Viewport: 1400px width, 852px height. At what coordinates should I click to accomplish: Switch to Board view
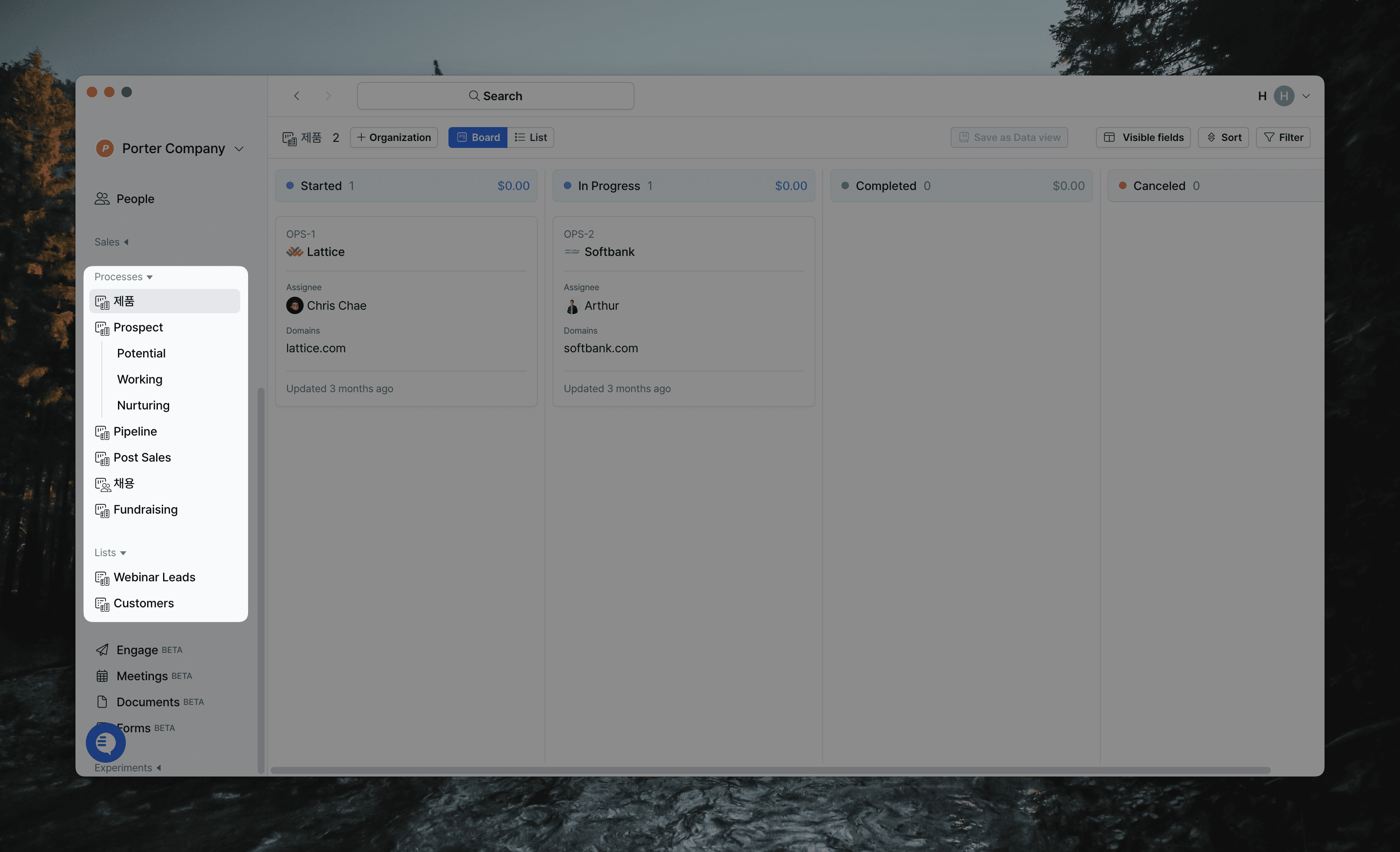click(x=478, y=137)
